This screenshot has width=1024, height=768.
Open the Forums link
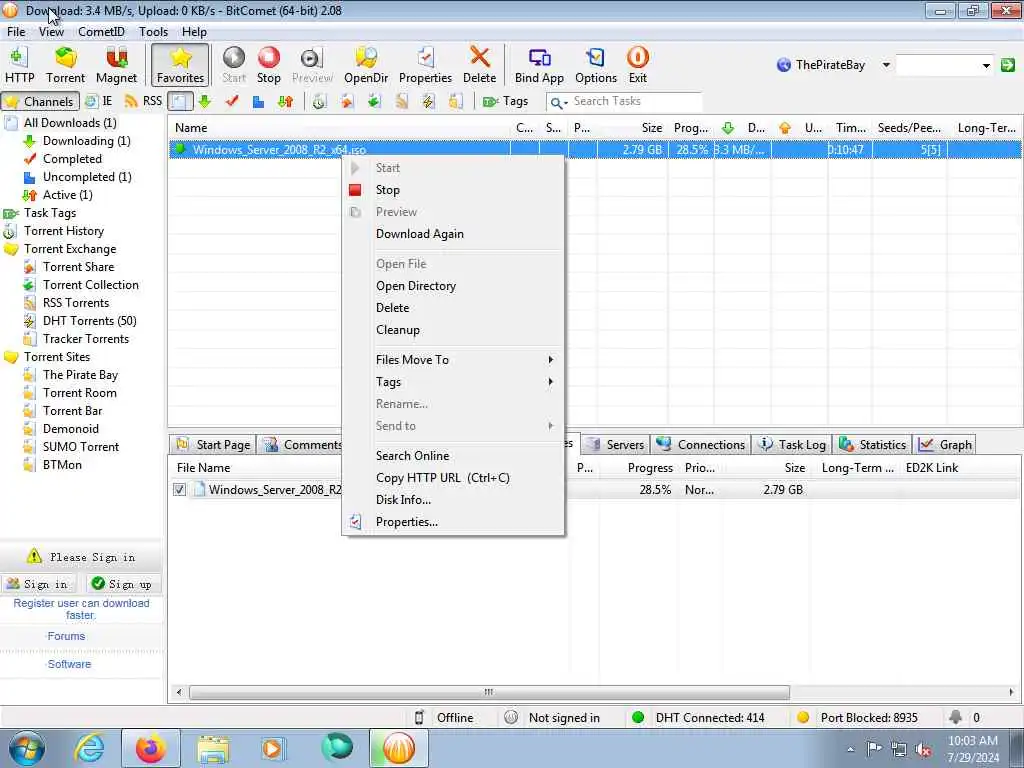pos(66,636)
